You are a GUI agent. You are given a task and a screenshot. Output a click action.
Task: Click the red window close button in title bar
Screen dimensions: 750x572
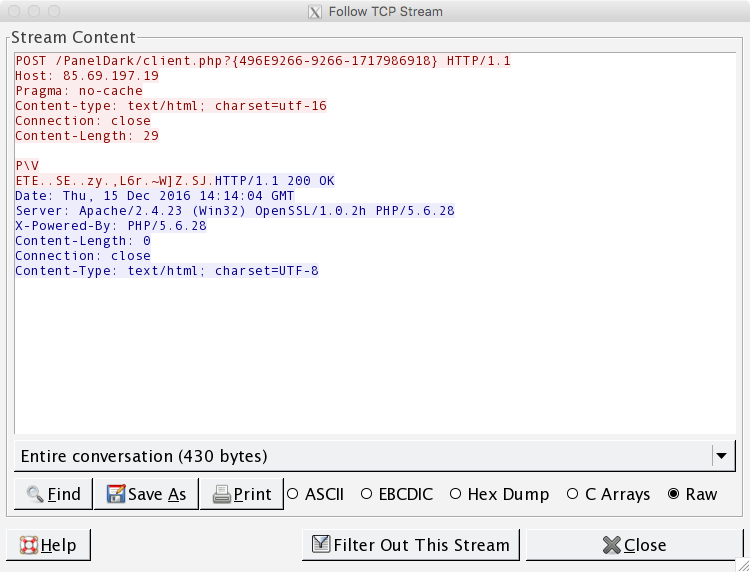click(x=13, y=12)
